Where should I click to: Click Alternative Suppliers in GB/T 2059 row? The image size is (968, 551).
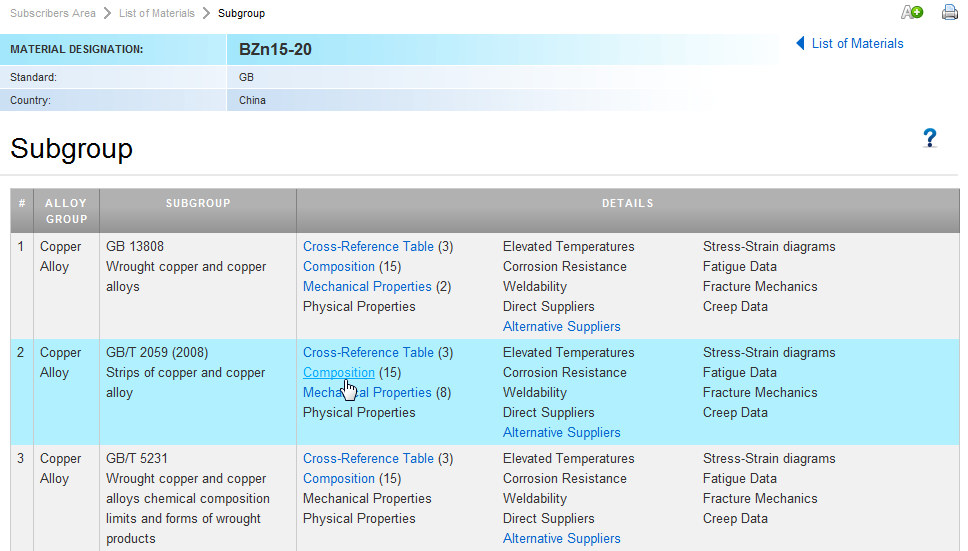[x=561, y=432]
